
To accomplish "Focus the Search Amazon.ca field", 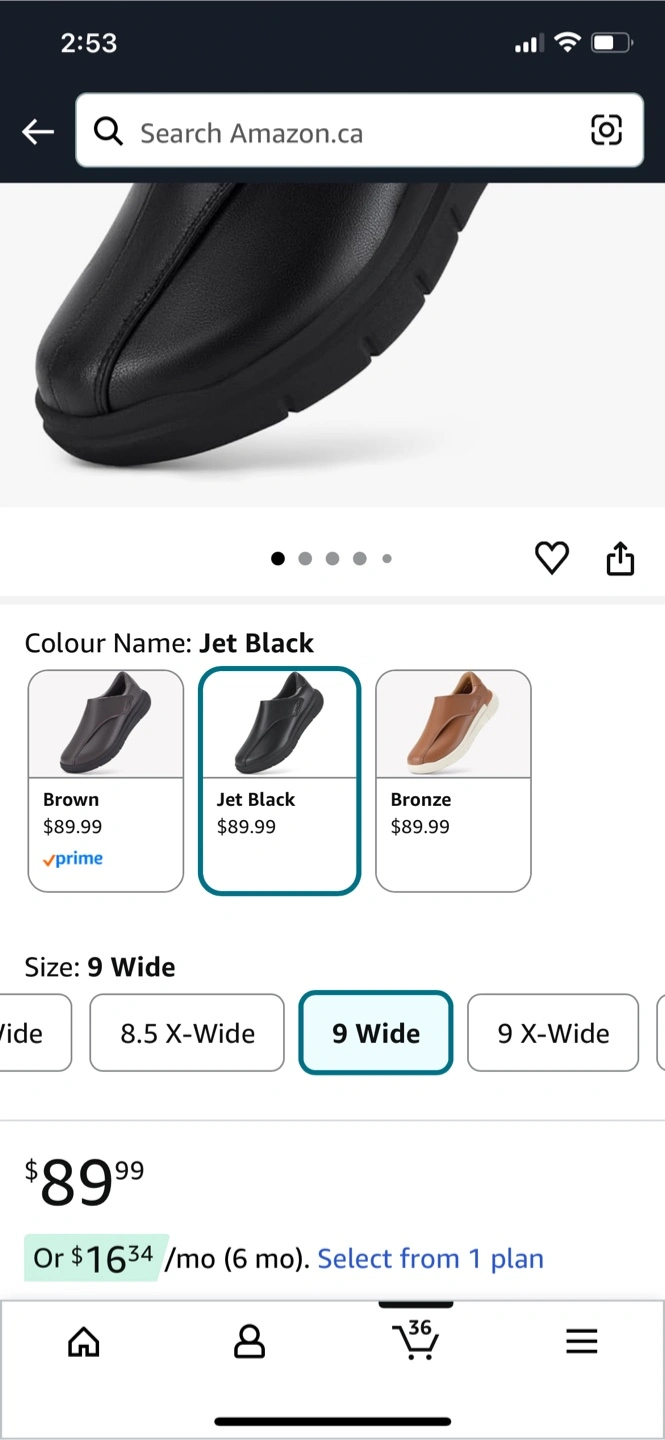I will coord(359,130).
